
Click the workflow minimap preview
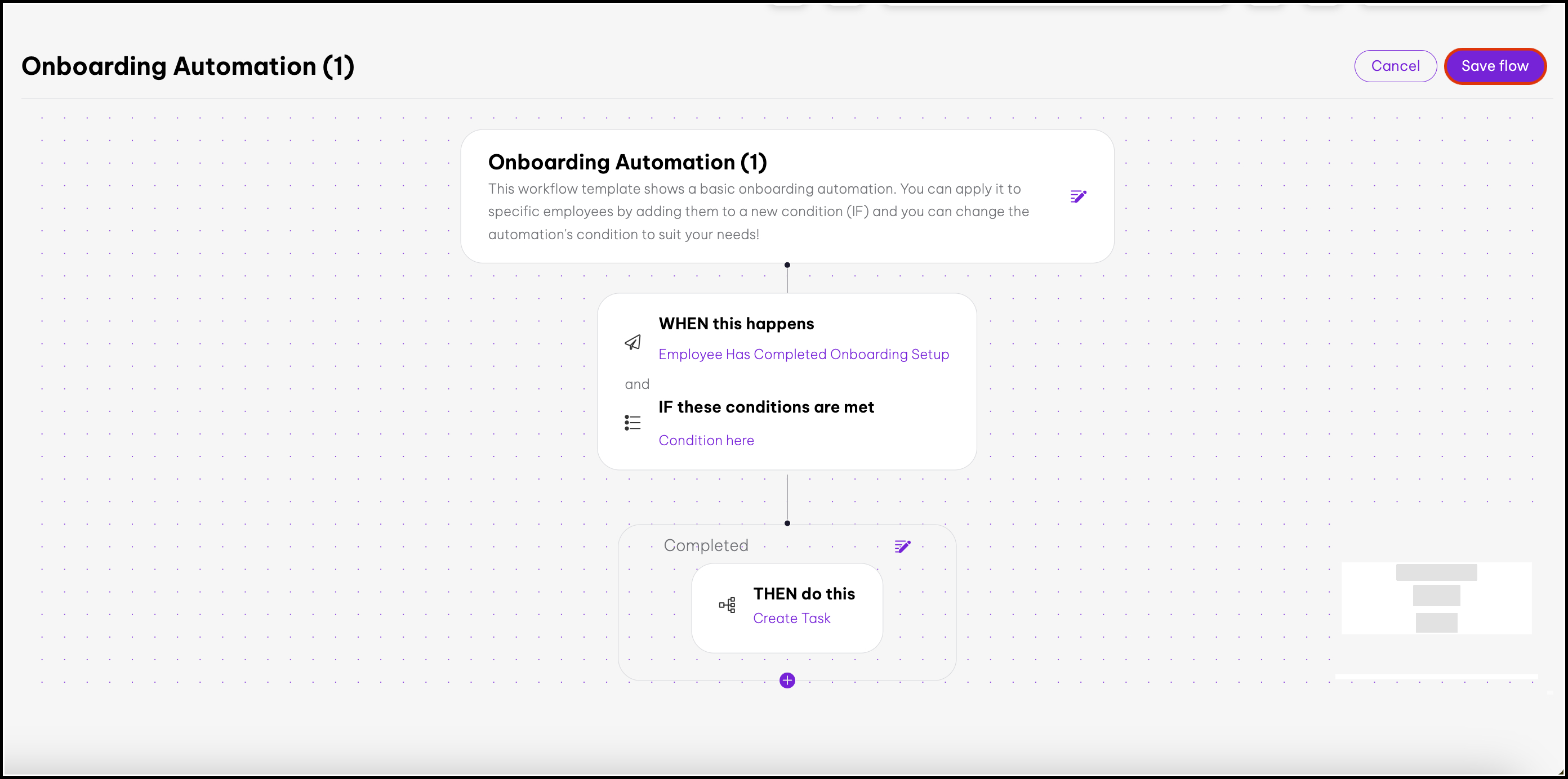[1437, 598]
